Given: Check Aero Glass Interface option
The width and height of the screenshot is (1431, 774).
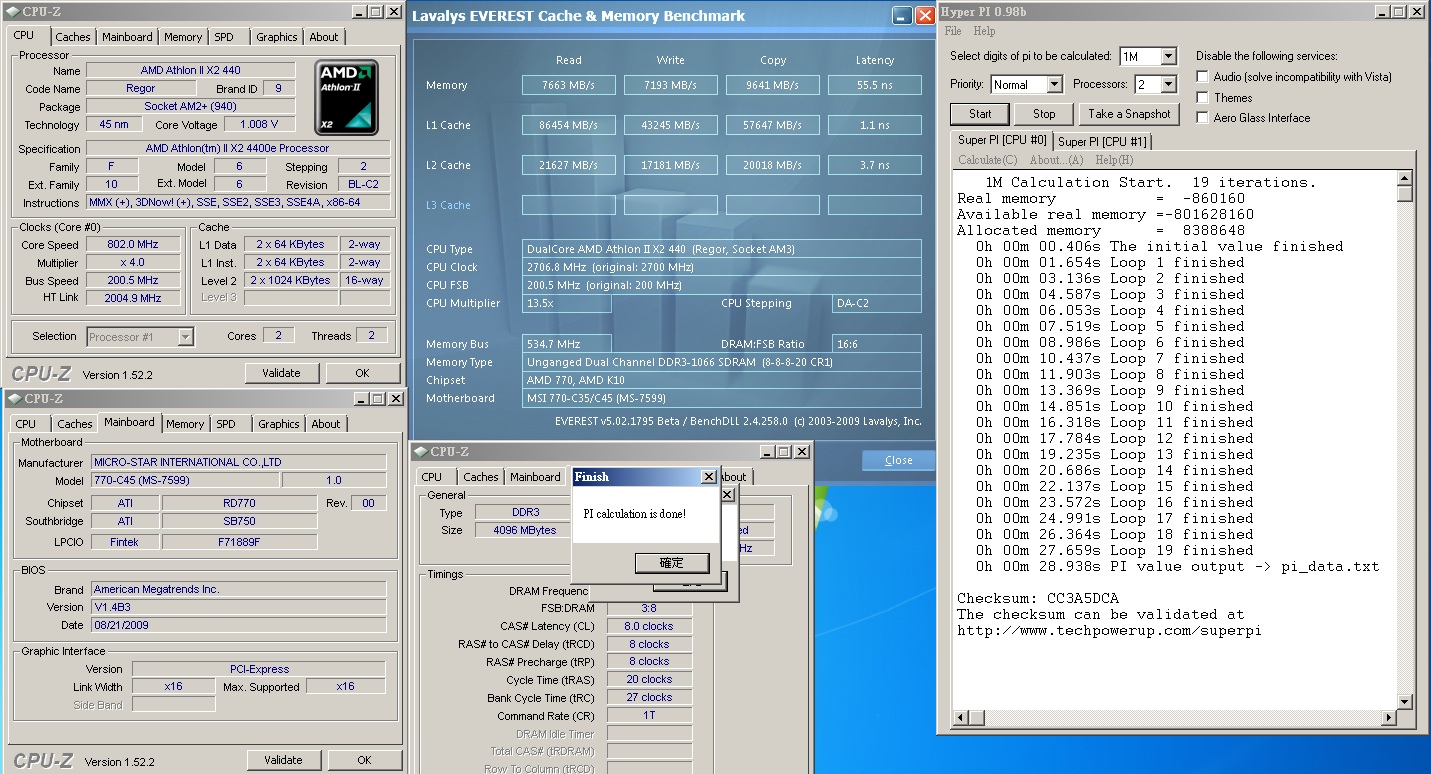Looking at the screenshot, I should point(1203,118).
